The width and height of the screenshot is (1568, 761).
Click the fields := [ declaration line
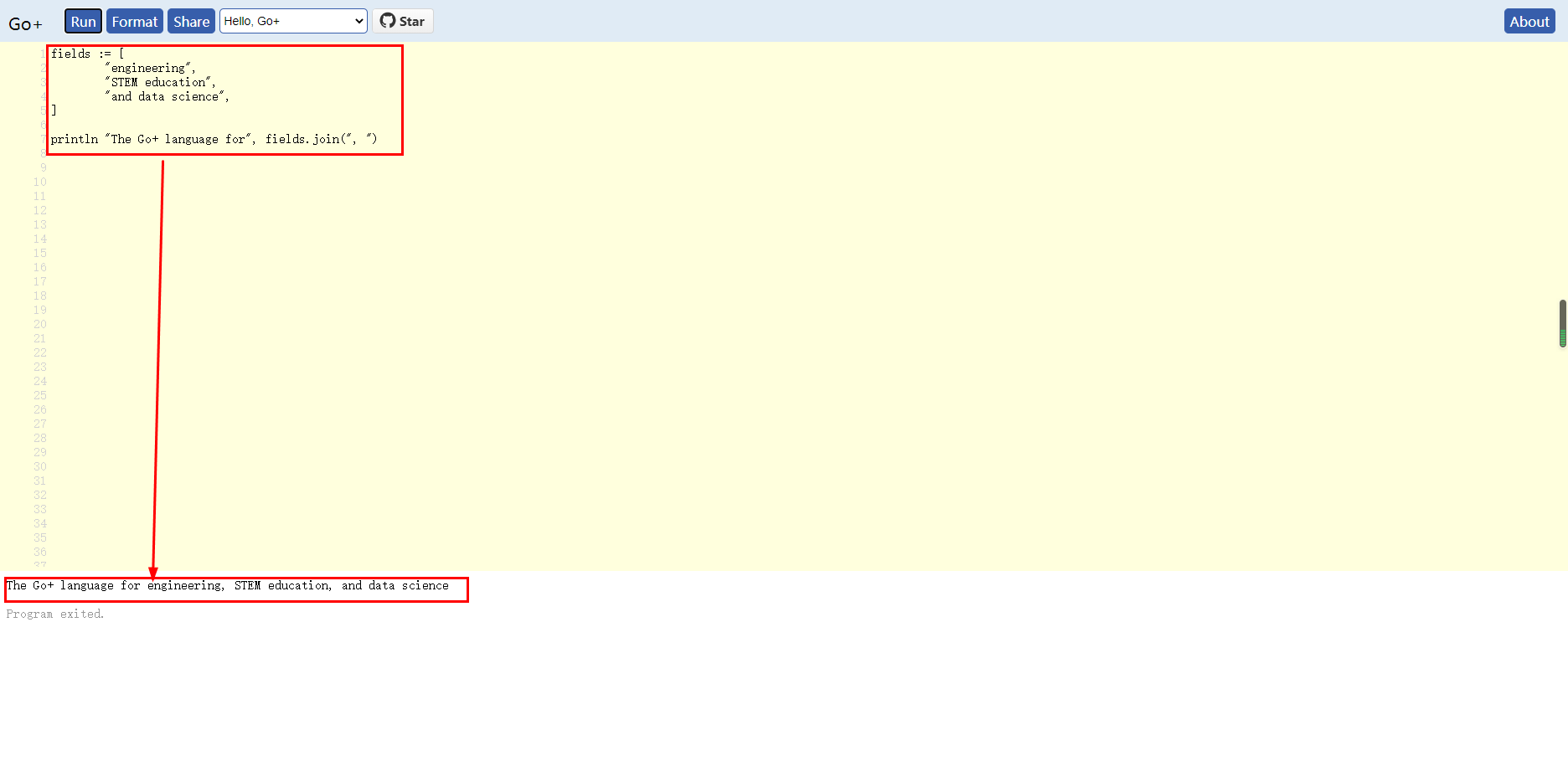click(x=87, y=54)
